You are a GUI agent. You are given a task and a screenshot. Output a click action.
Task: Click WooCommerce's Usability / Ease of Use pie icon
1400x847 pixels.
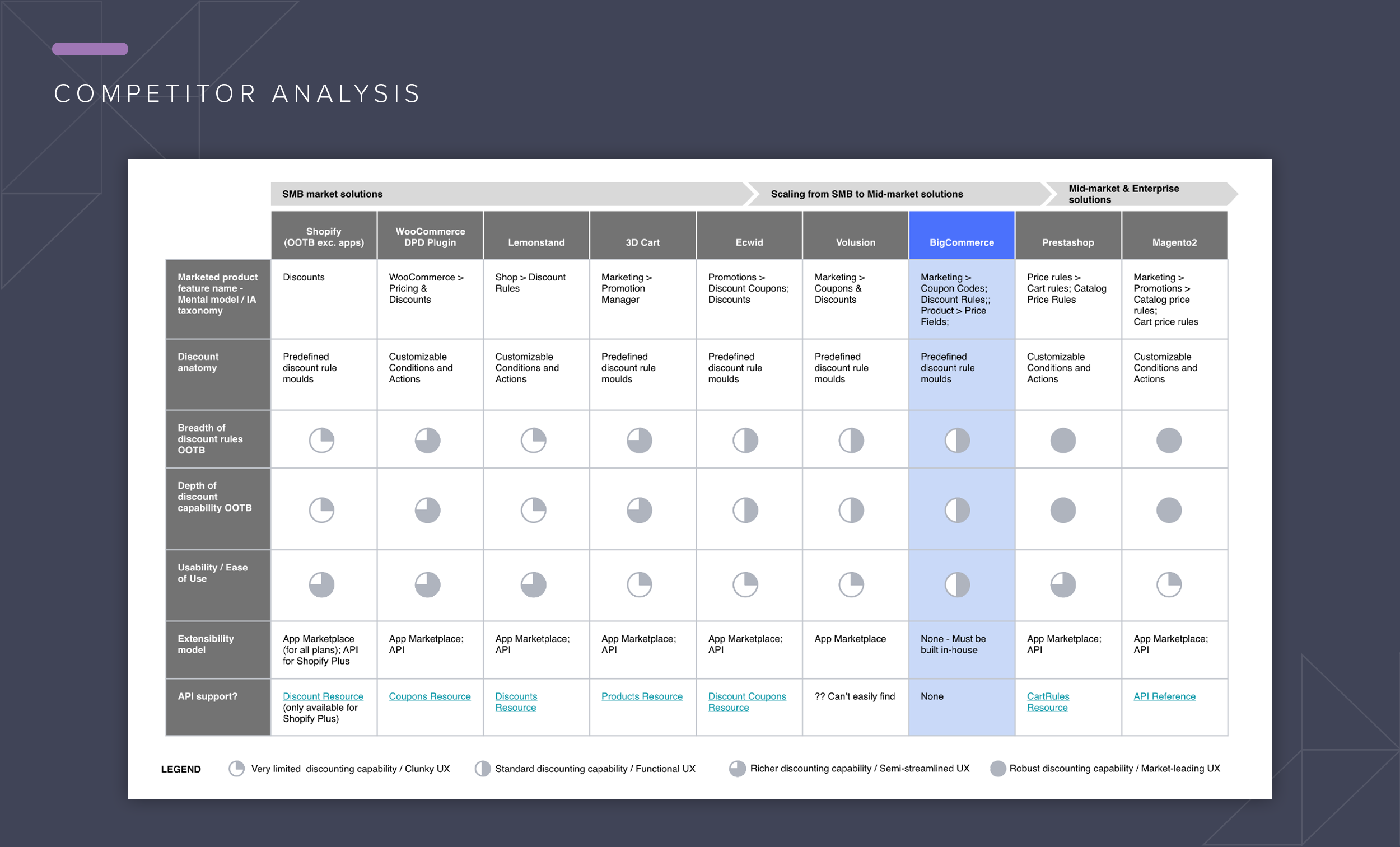427,584
